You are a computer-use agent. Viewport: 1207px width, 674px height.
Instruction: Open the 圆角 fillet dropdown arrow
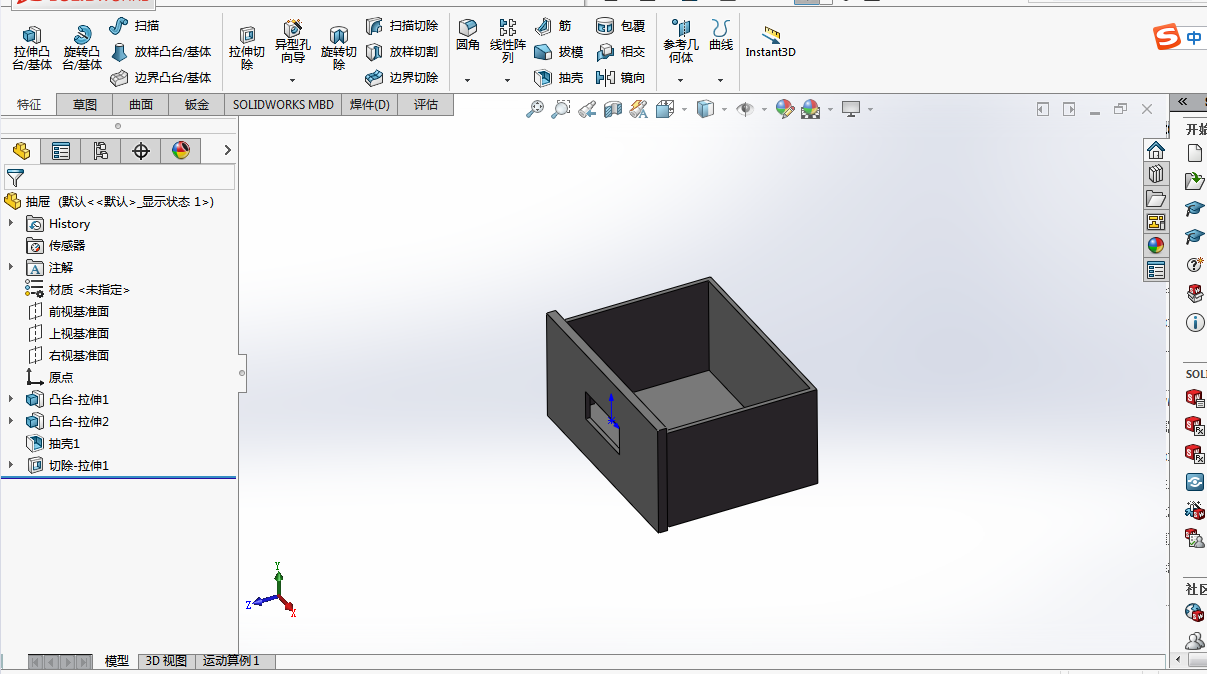468,80
